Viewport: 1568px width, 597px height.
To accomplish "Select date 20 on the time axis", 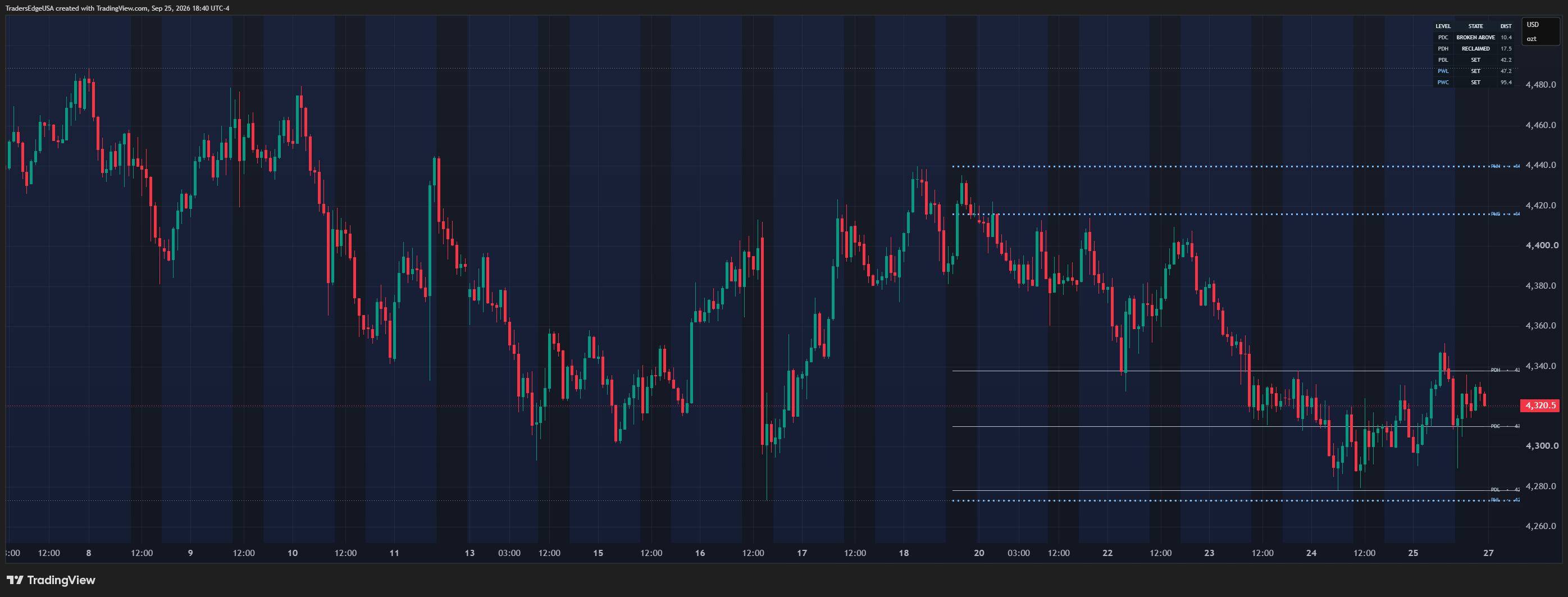I will (979, 553).
